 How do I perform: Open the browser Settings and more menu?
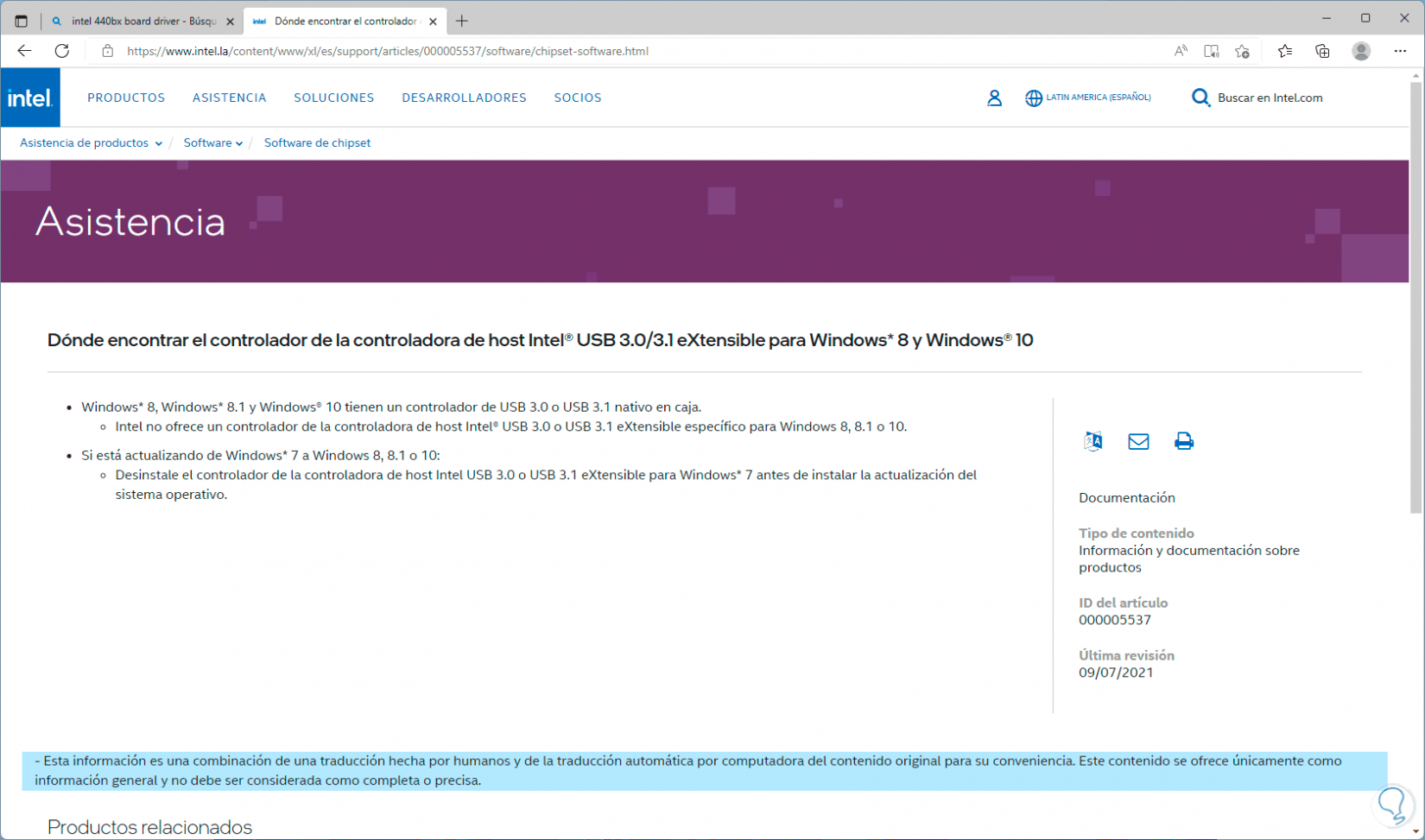[1400, 51]
